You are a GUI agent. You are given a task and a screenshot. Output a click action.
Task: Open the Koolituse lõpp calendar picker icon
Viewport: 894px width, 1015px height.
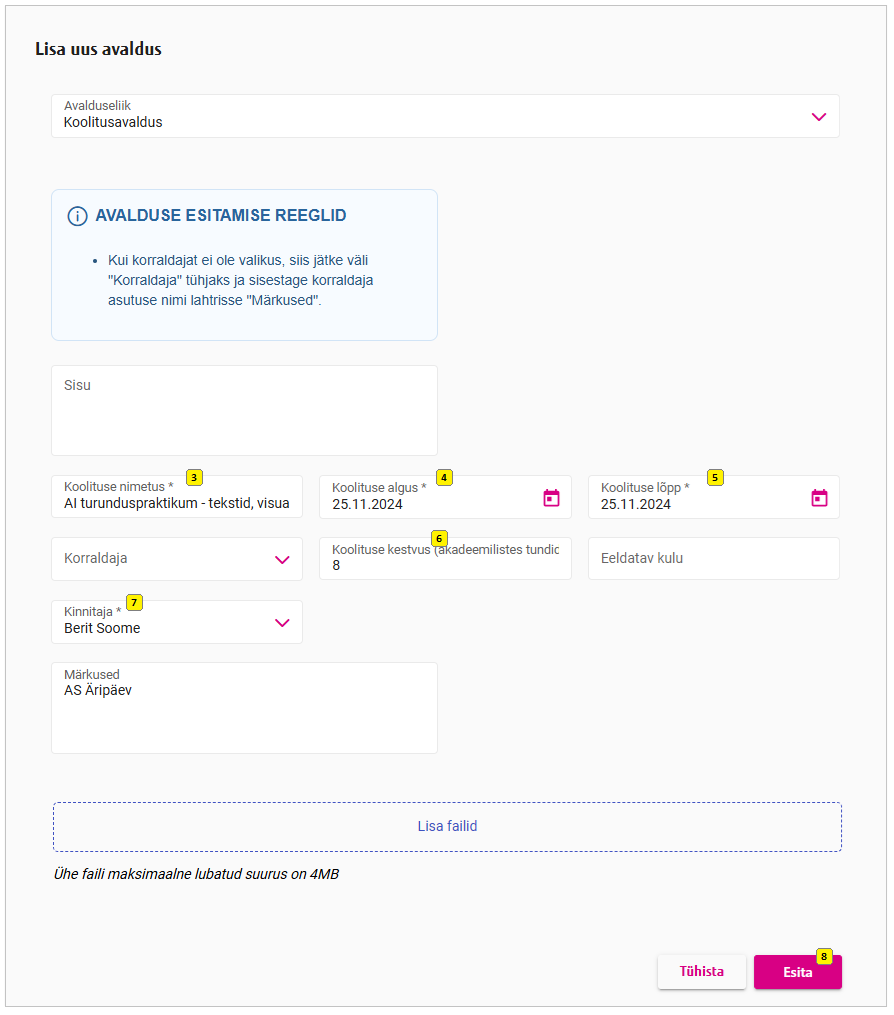(x=819, y=498)
